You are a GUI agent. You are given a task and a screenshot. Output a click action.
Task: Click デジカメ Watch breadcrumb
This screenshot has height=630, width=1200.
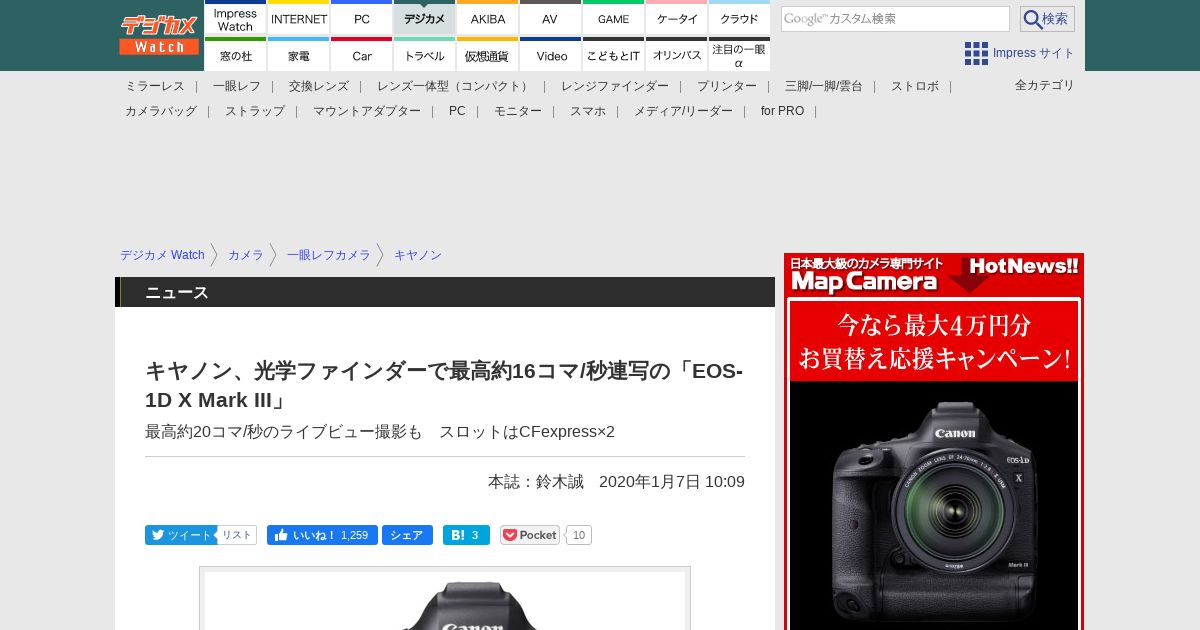click(x=162, y=255)
